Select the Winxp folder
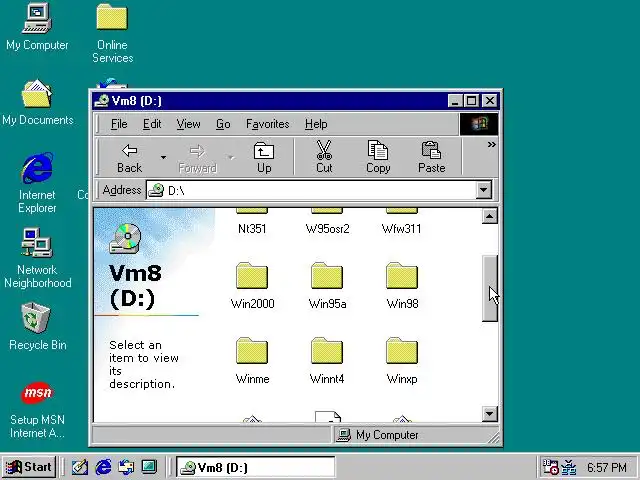Image resolution: width=640 pixels, height=480 pixels. (402, 362)
